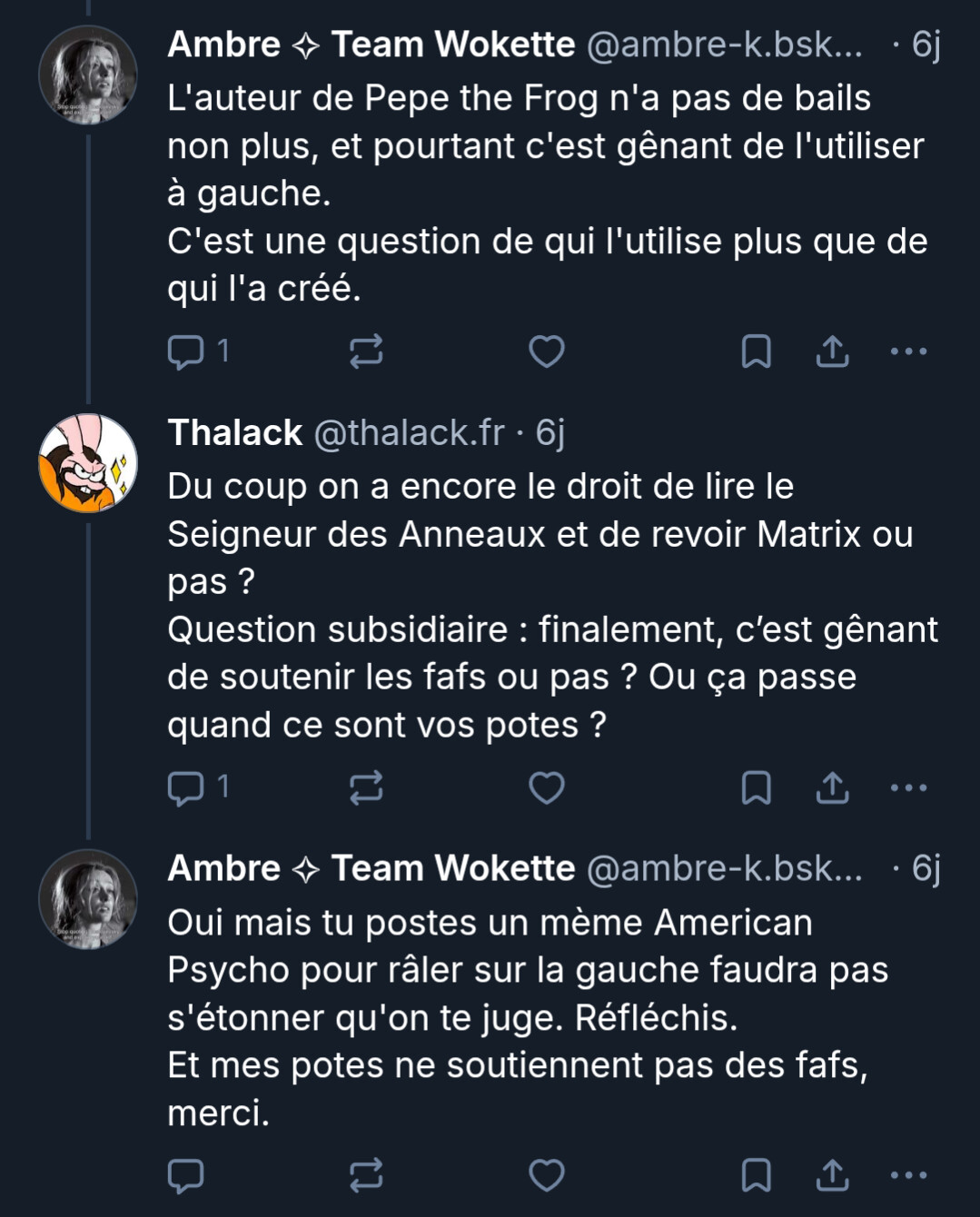The image size is (980, 1217).
Task: Reply to Ambre's American Psycho post
Action: pos(186,1175)
